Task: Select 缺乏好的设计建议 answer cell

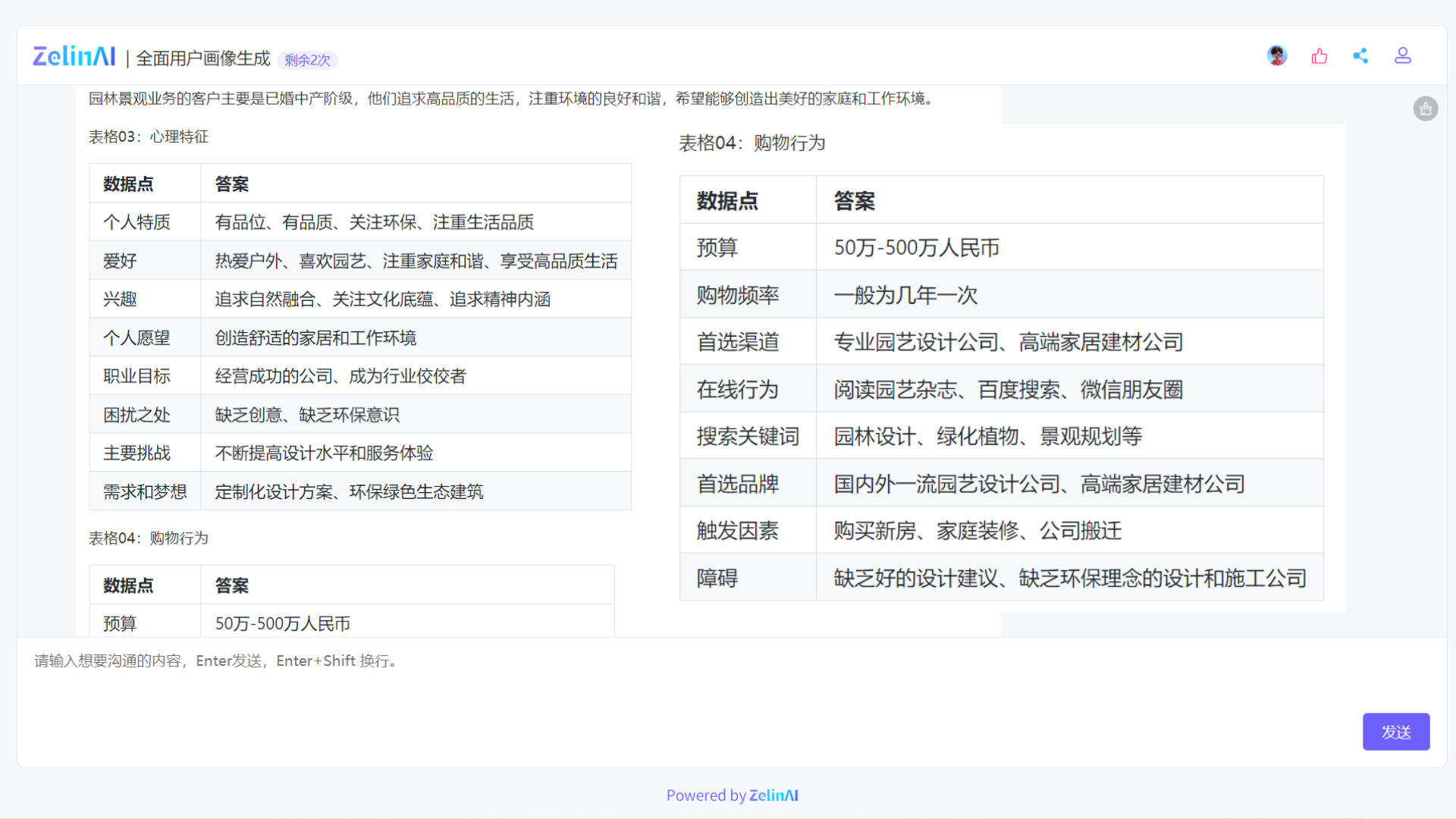Action: 1070,579
